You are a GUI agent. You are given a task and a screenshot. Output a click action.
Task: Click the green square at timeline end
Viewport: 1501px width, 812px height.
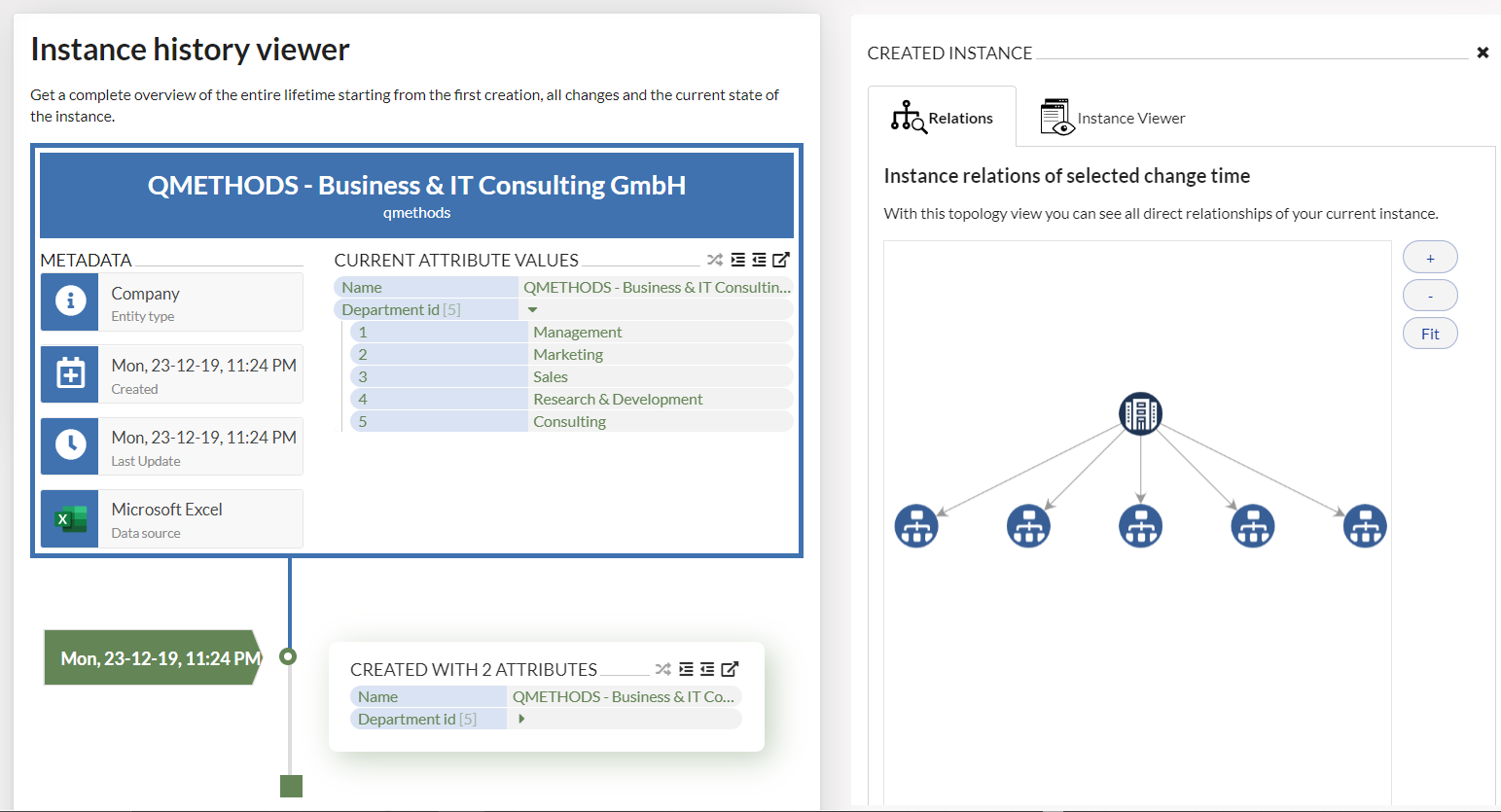pyautogui.click(x=291, y=786)
